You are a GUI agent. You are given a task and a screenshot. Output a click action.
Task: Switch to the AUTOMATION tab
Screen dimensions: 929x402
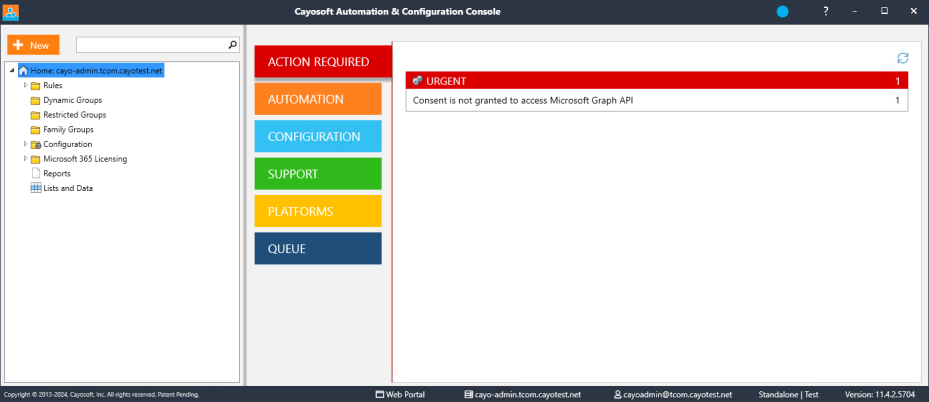click(318, 99)
